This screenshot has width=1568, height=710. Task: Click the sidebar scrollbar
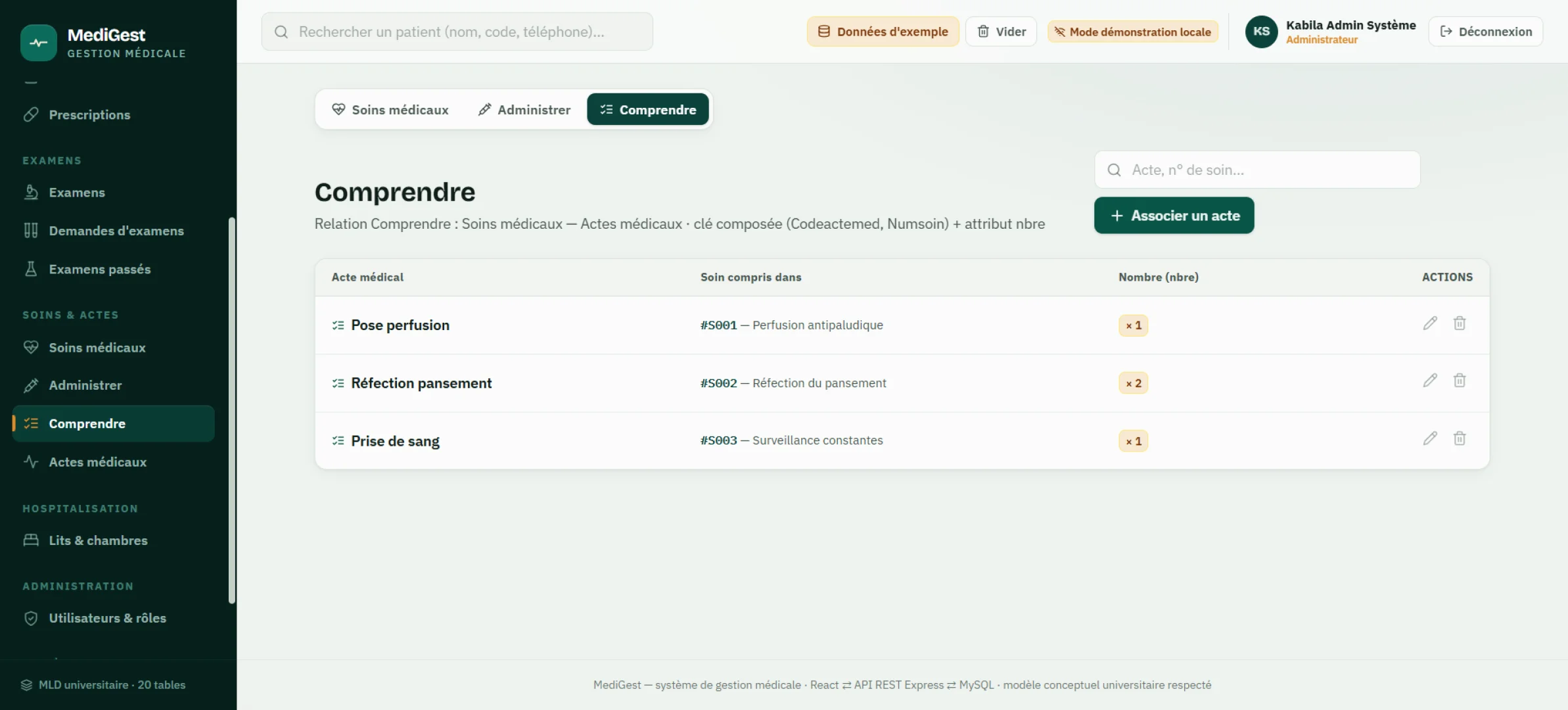click(x=231, y=411)
